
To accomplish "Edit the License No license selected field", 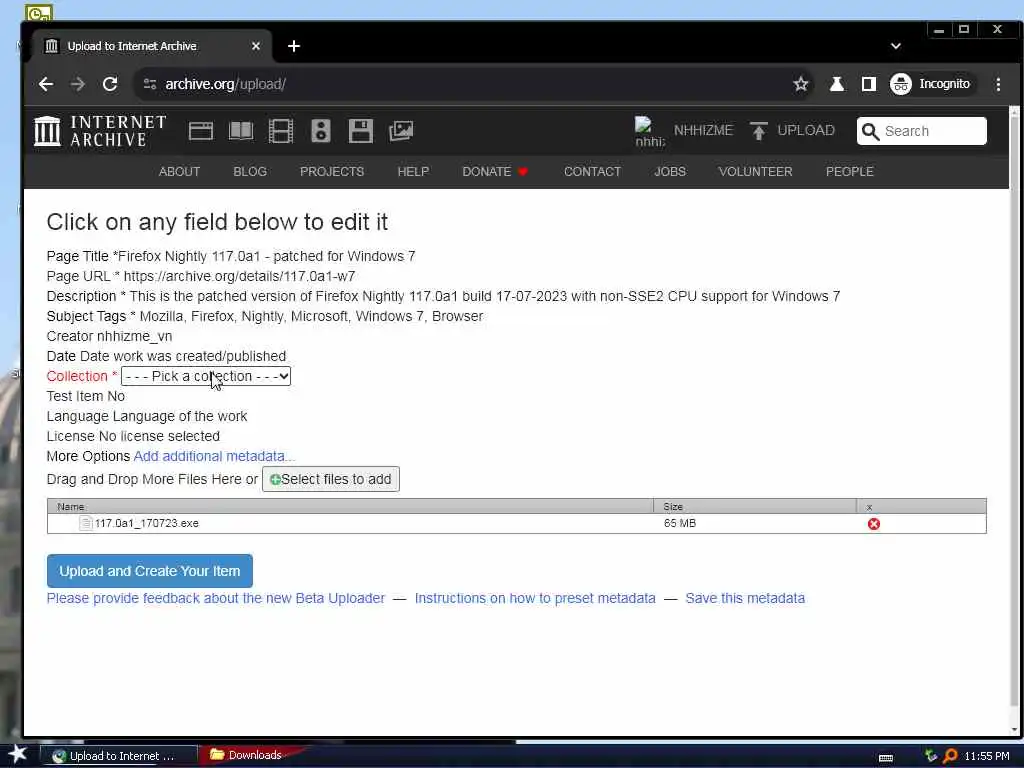I will [x=159, y=436].
